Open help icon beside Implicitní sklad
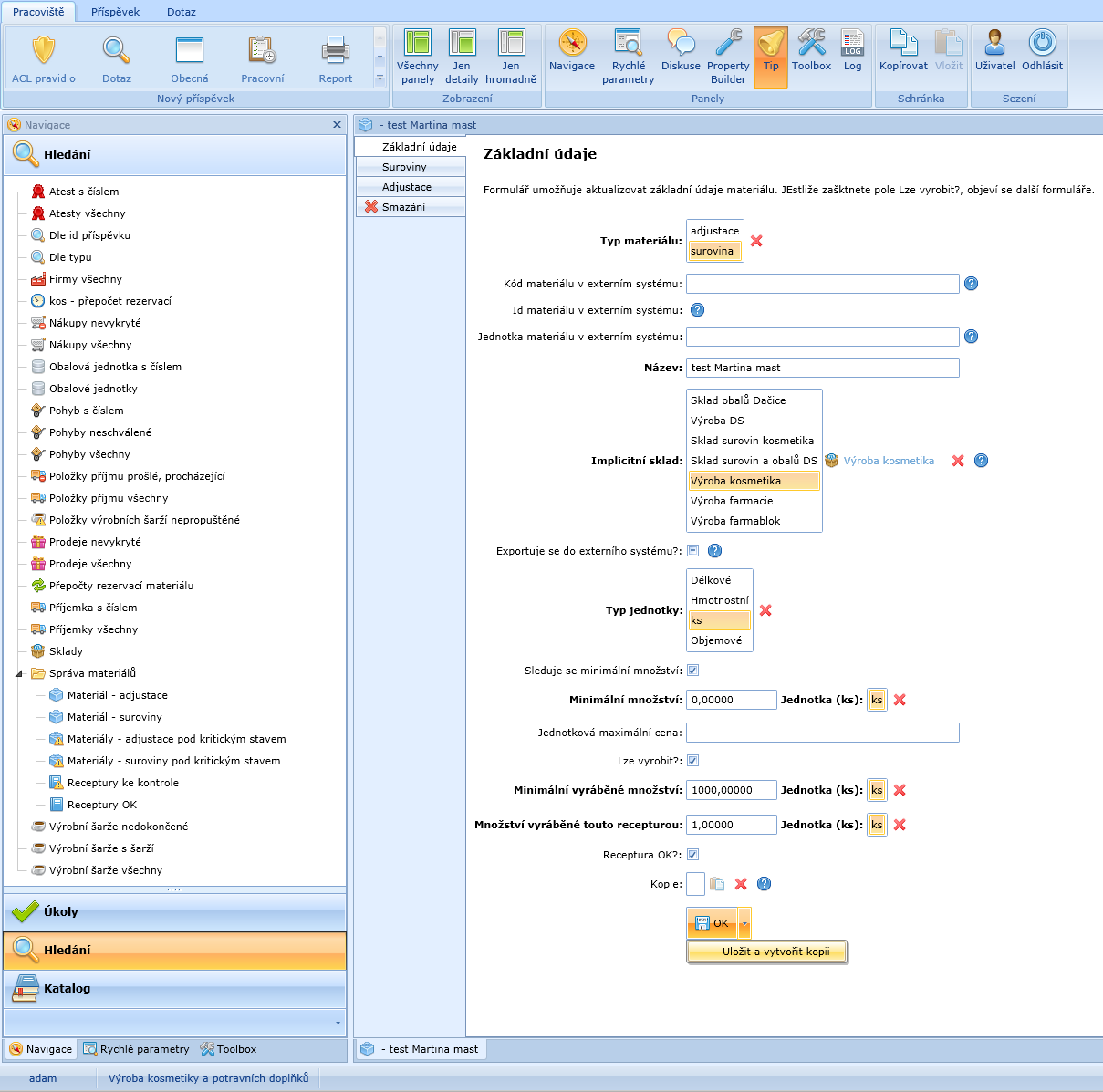The image size is (1103, 1092). tap(981, 461)
